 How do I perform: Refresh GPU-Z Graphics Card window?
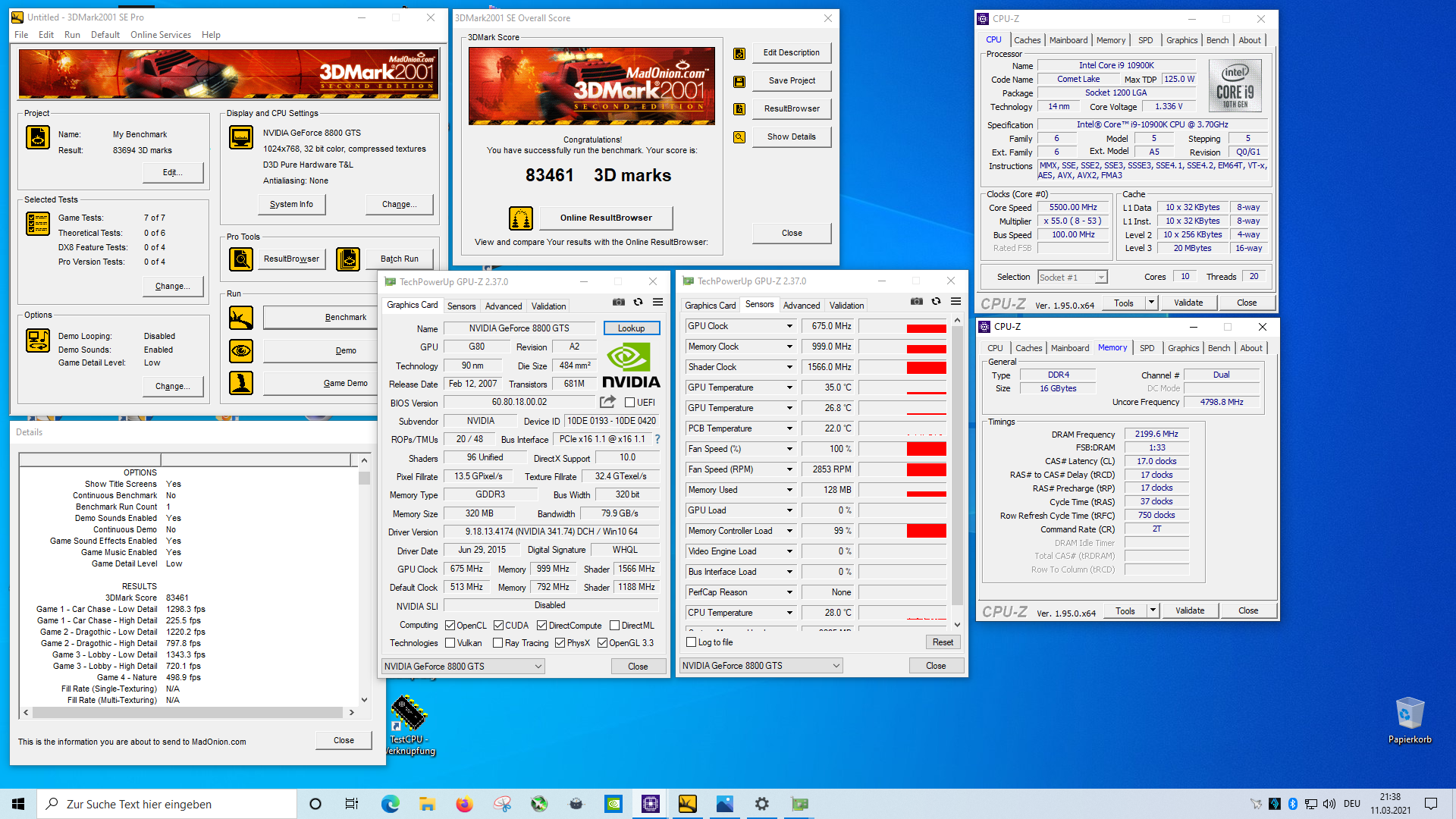point(639,302)
